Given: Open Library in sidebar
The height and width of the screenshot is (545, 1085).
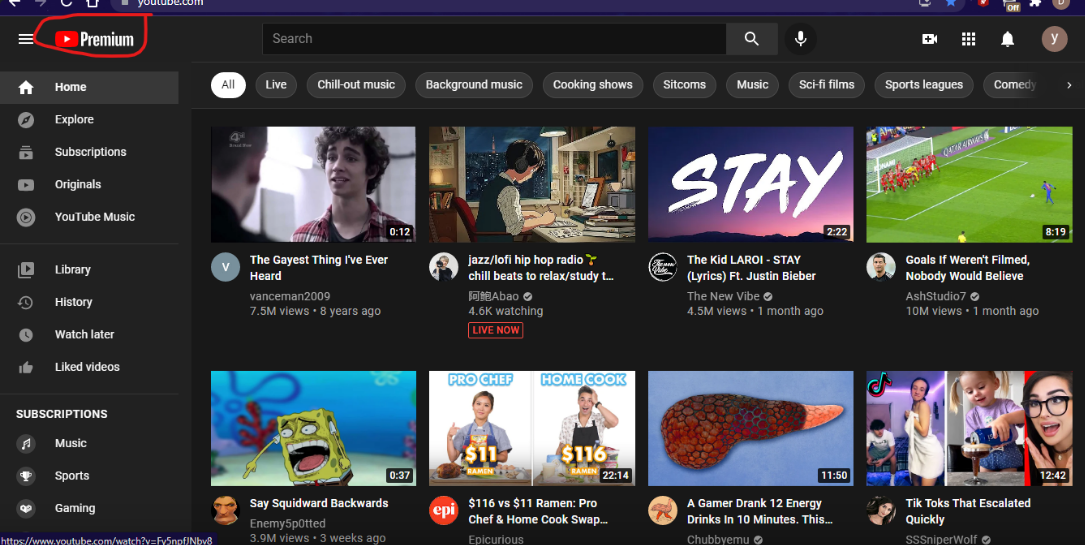Looking at the screenshot, I should point(89,270).
